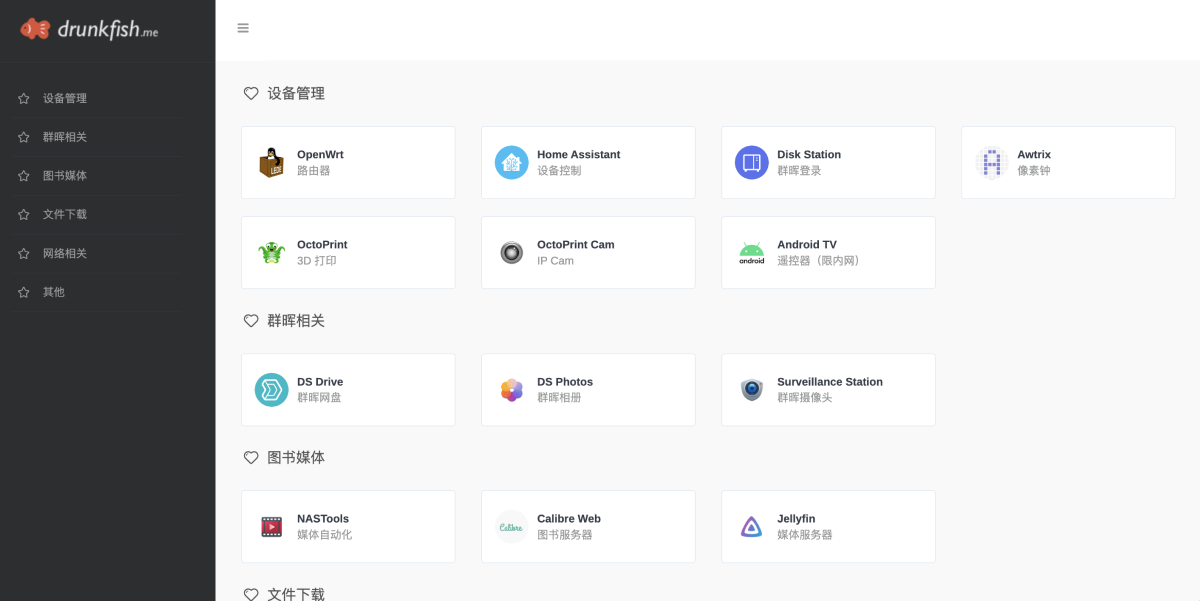
Task: Select 网络相关 in the sidebar
Action: click(x=65, y=253)
